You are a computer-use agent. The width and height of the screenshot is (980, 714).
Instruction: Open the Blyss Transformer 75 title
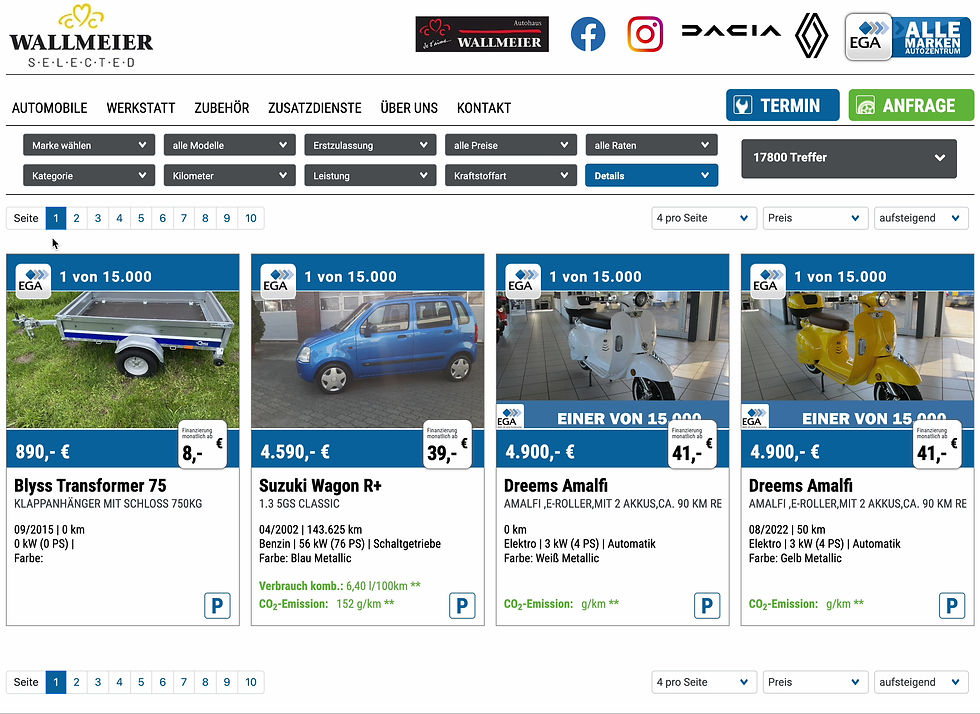90,486
